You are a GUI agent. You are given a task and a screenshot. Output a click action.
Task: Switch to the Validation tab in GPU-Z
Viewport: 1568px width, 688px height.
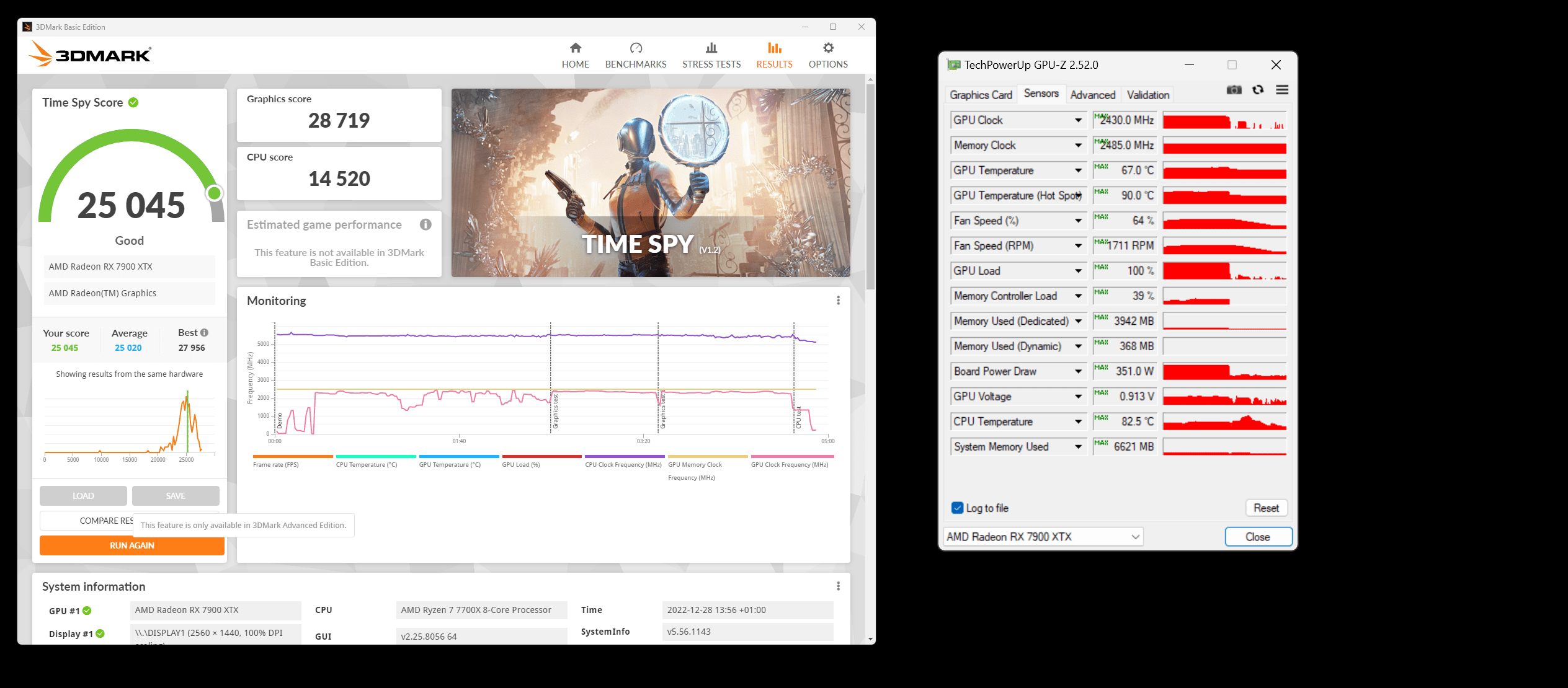click(1148, 95)
